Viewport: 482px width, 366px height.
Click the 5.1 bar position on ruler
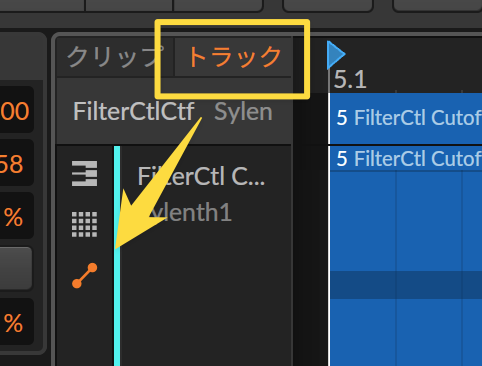350,79
